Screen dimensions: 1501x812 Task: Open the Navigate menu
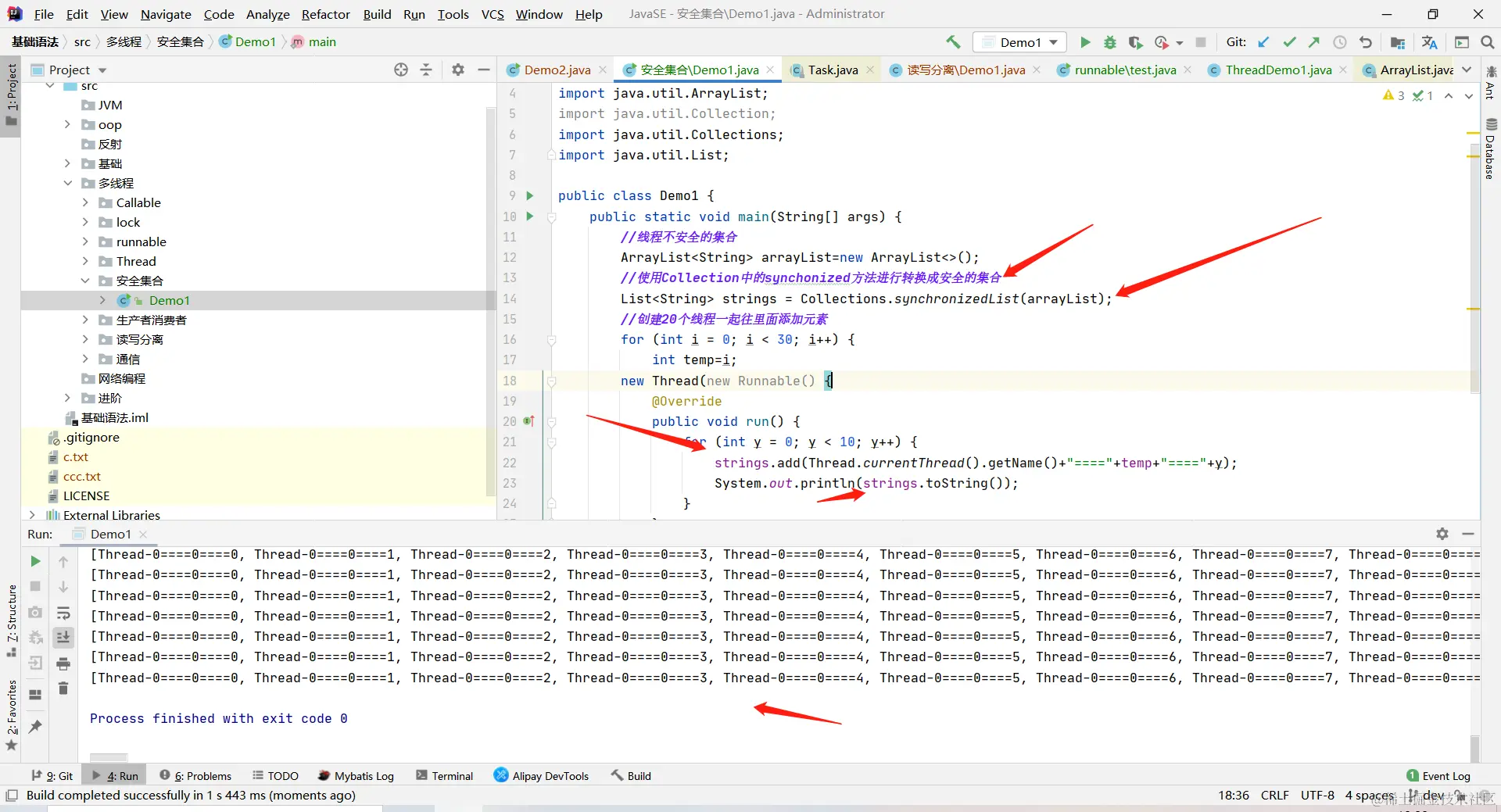coord(166,14)
